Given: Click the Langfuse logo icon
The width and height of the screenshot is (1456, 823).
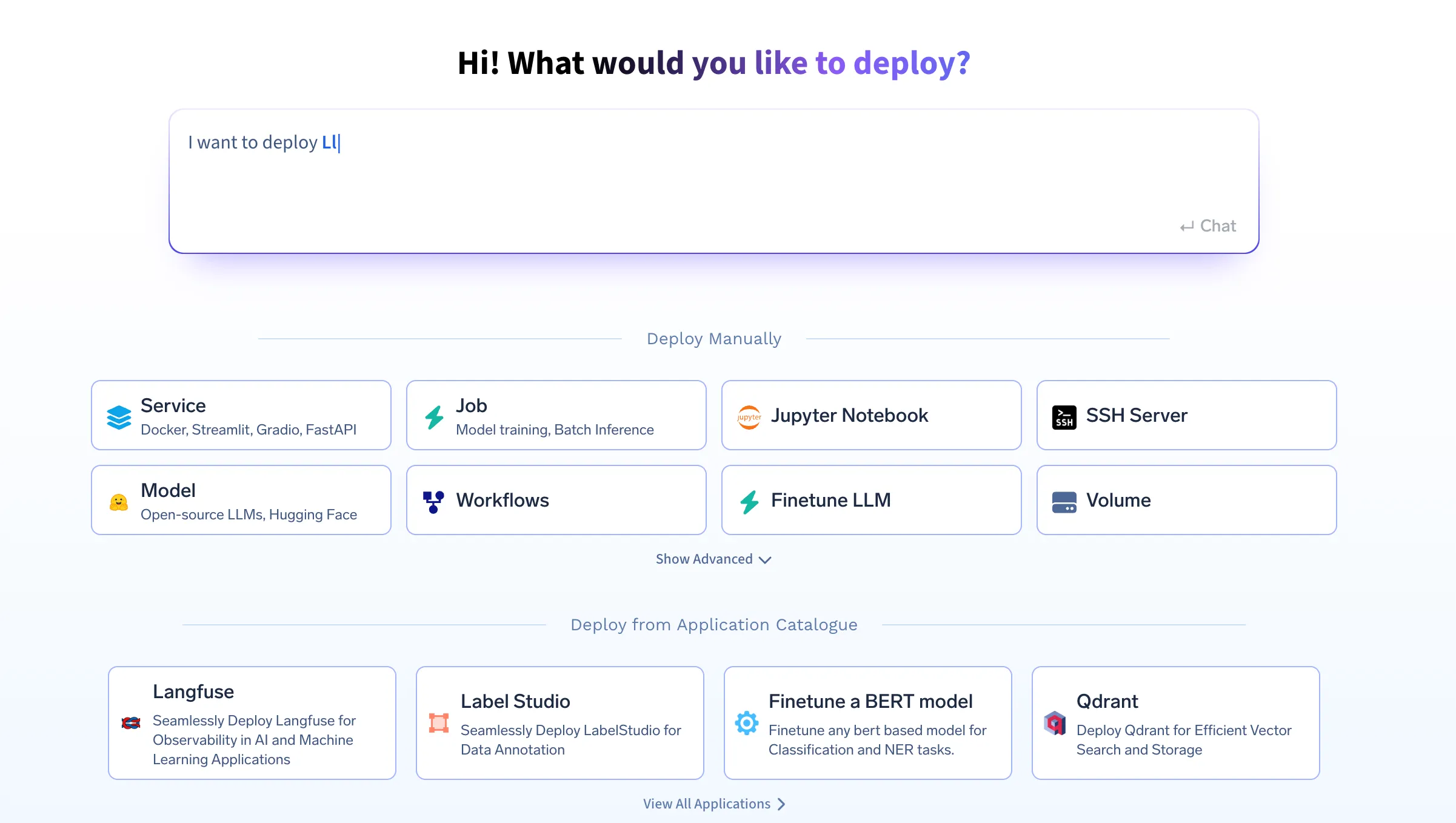Looking at the screenshot, I should point(131,723).
